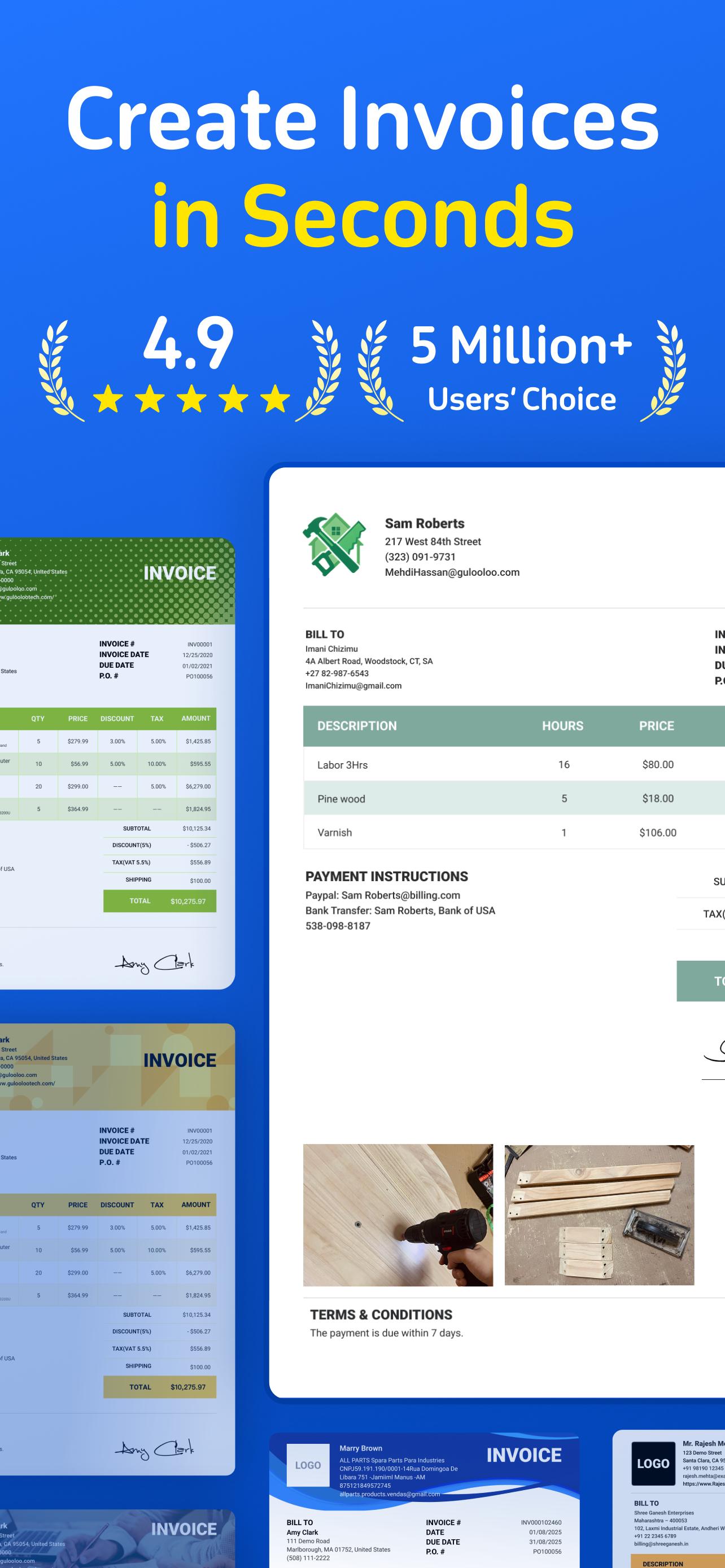Click the PAYMENT INSTRUCTIONS heading
Screen dimensions: 725x1568
click(387, 877)
